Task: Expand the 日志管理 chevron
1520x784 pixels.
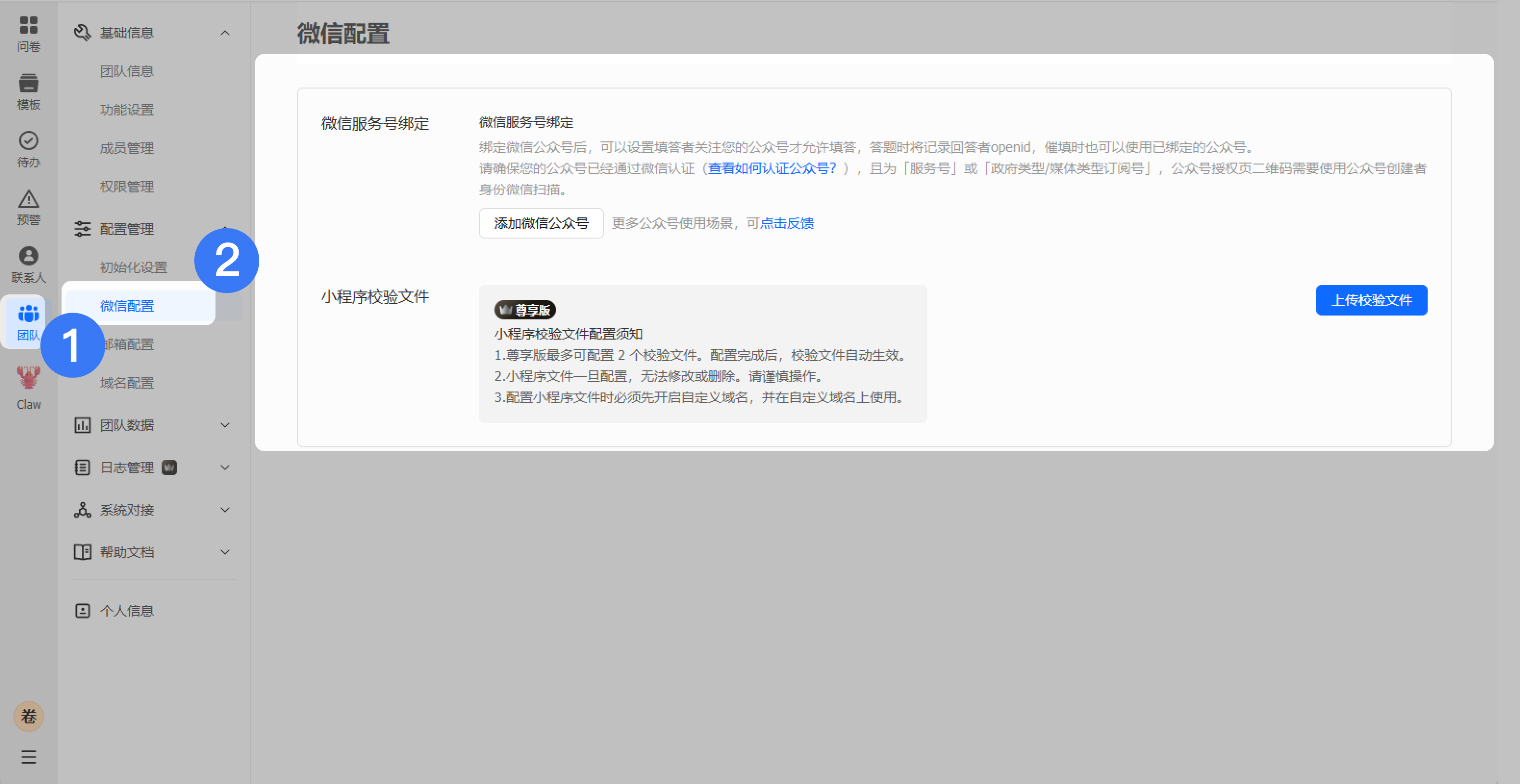Action: pos(225,467)
